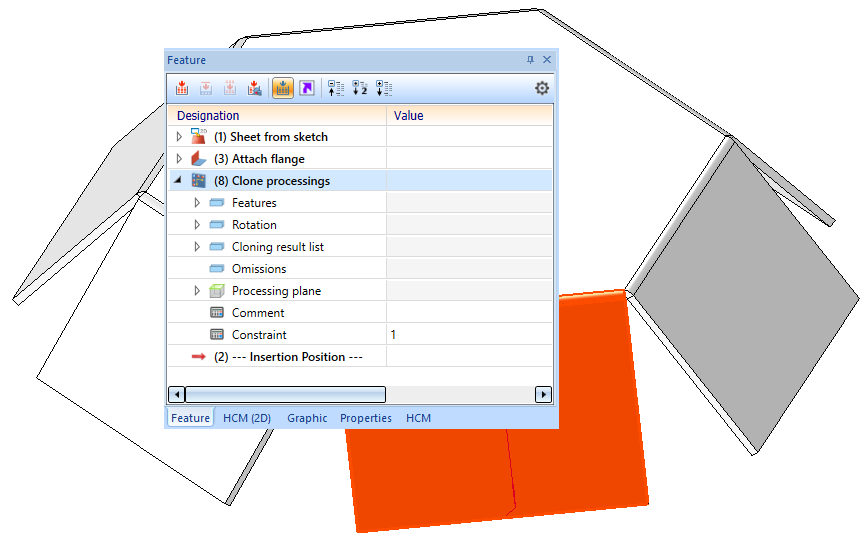The height and width of the screenshot is (547, 865).
Task: Click the Clone processings feature icon
Action: click(199, 180)
